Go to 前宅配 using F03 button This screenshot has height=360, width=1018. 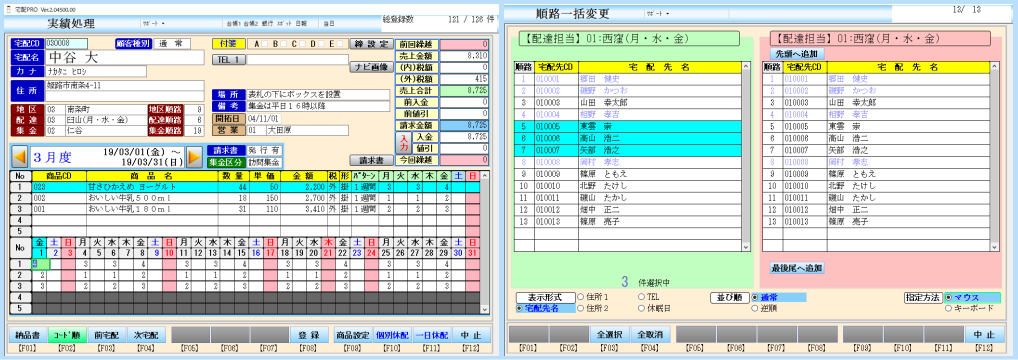pos(107,335)
